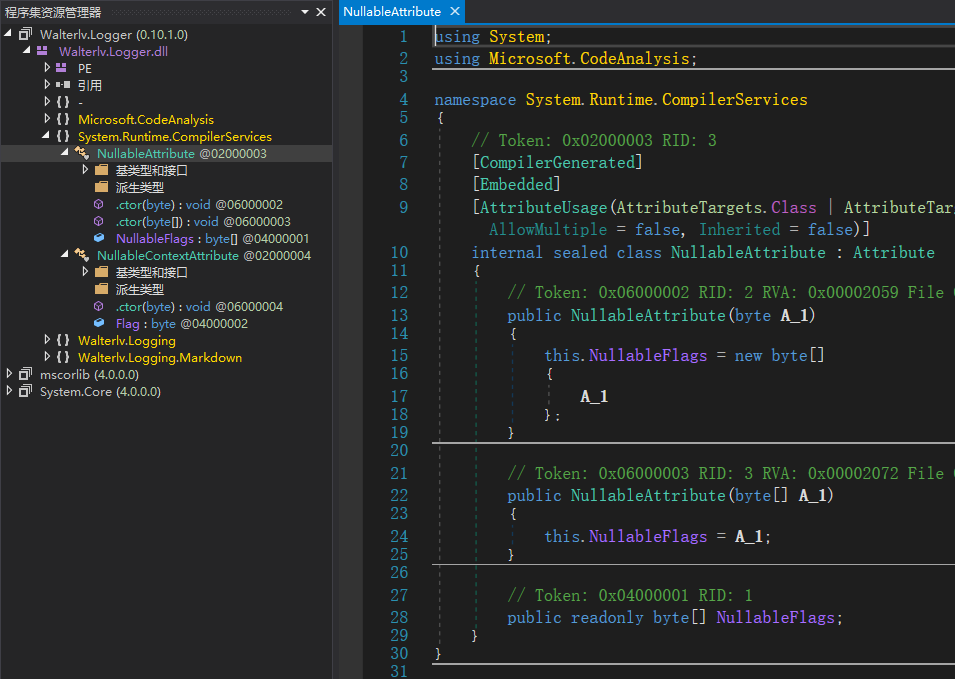Expand the Walterlv.Logging.Markdown namespace
This screenshot has height=679, width=955.
click(x=47, y=357)
